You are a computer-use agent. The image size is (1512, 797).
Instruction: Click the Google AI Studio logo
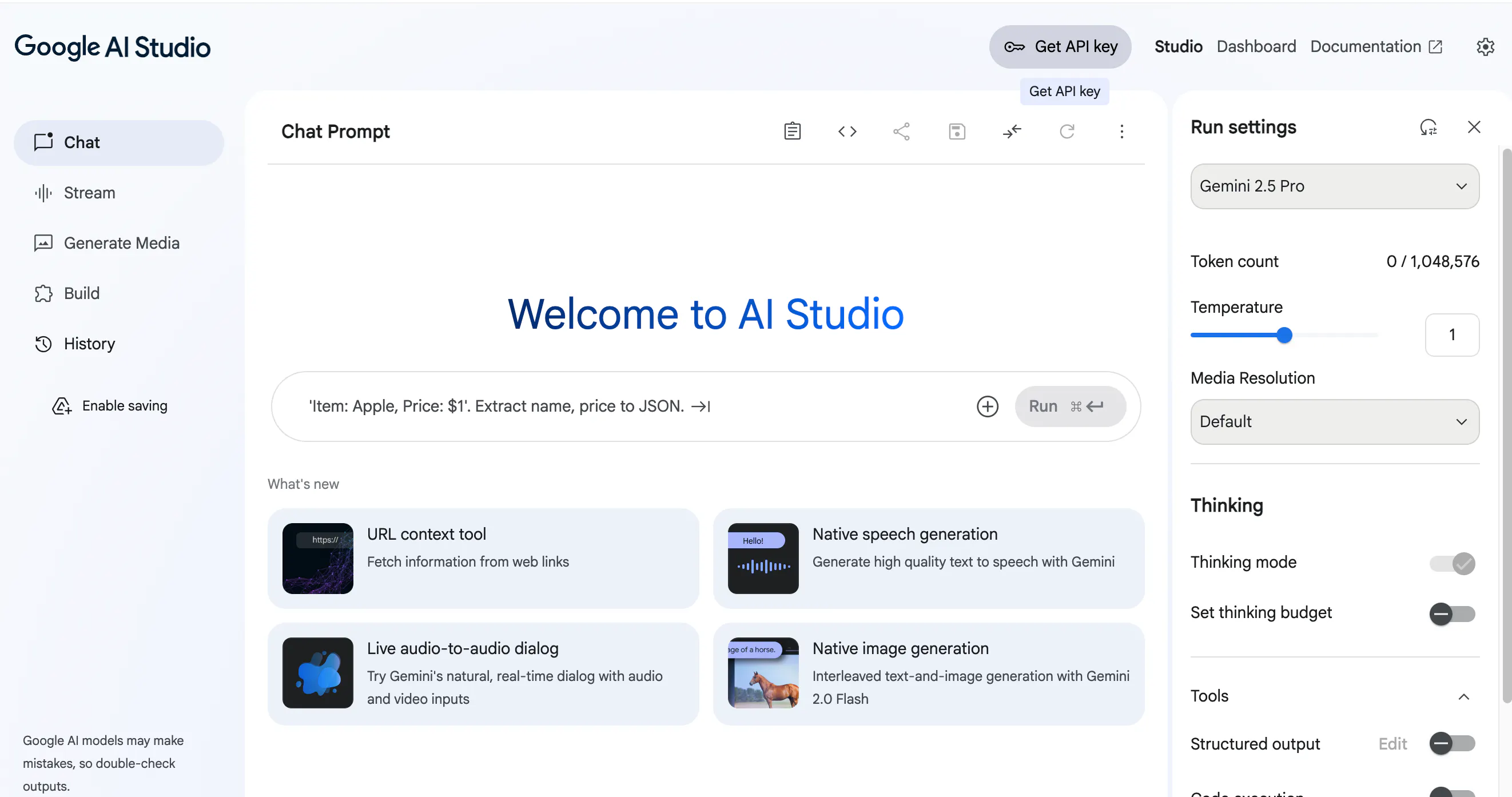point(112,47)
